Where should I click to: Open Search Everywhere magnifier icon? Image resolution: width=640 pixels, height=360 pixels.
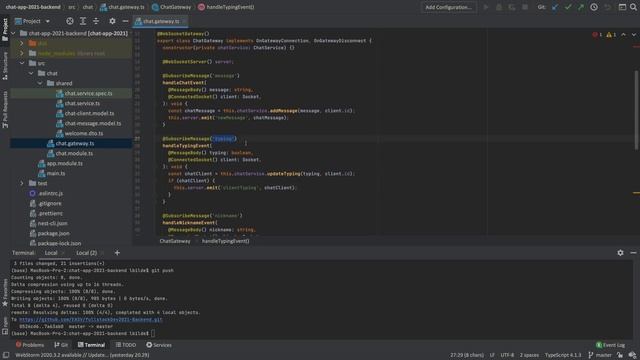tap(633, 7)
